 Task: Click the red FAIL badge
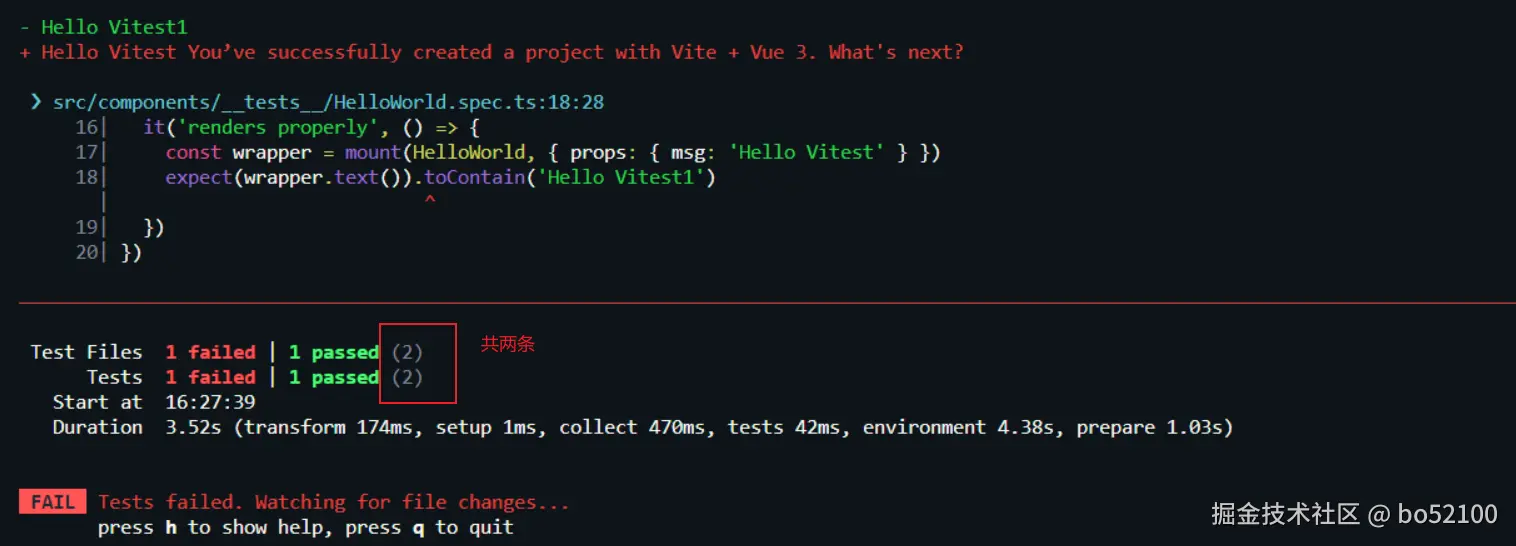click(53, 502)
